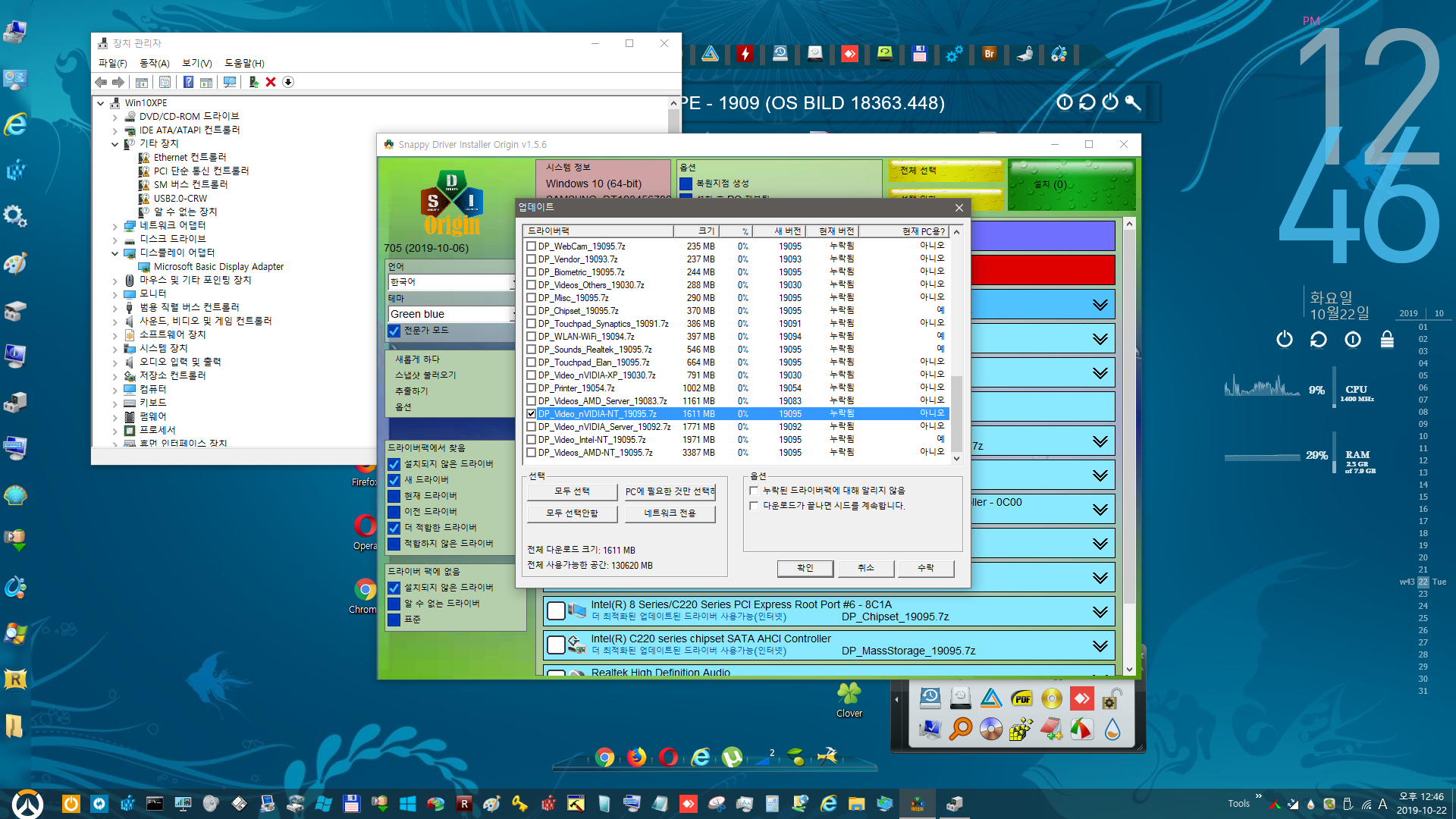Click the orange power icon on the taskbar
This screenshot has width=1456, height=819.
[71, 804]
